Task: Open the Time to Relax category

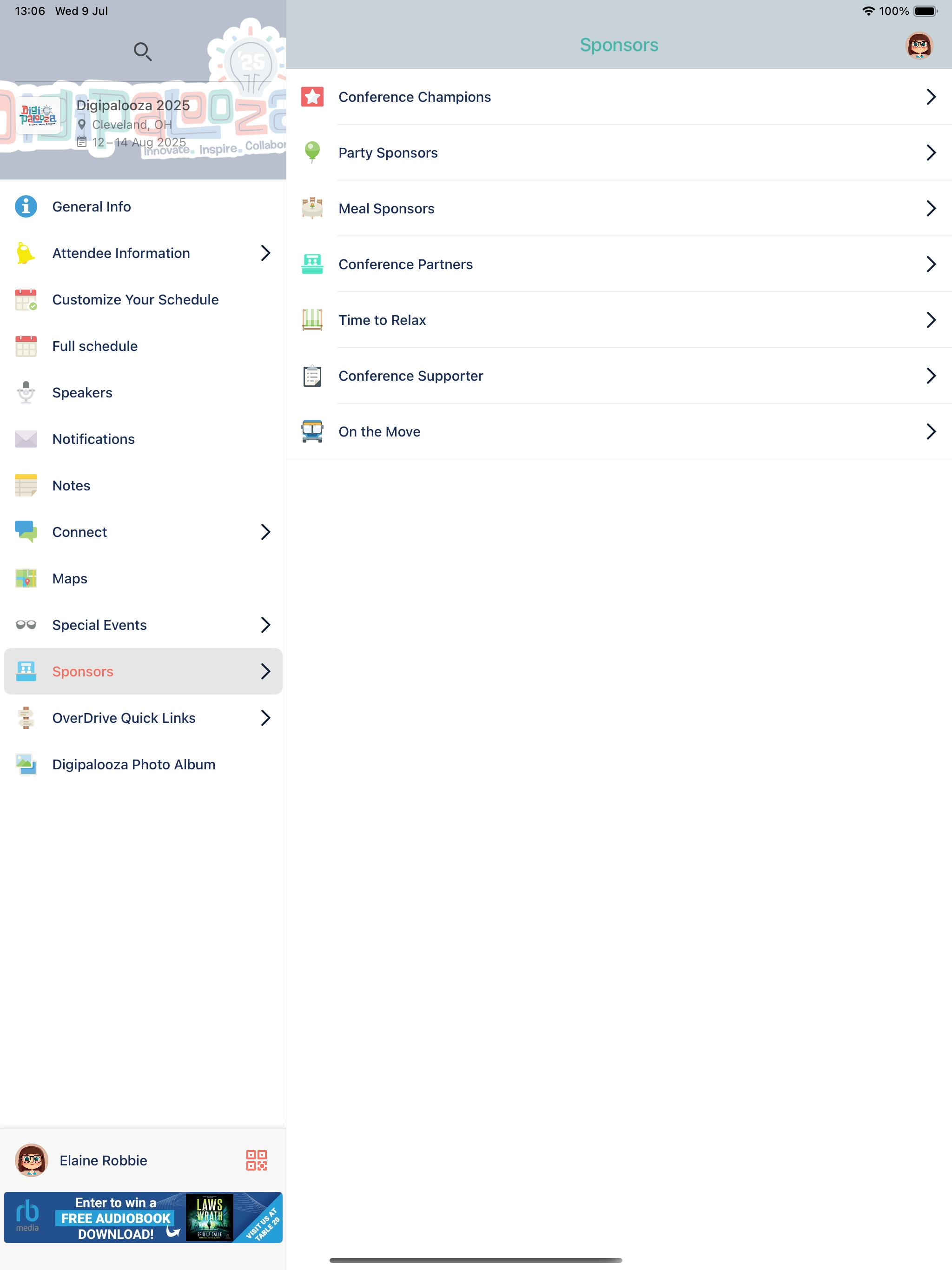Action: pyautogui.click(x=619, y=320)
